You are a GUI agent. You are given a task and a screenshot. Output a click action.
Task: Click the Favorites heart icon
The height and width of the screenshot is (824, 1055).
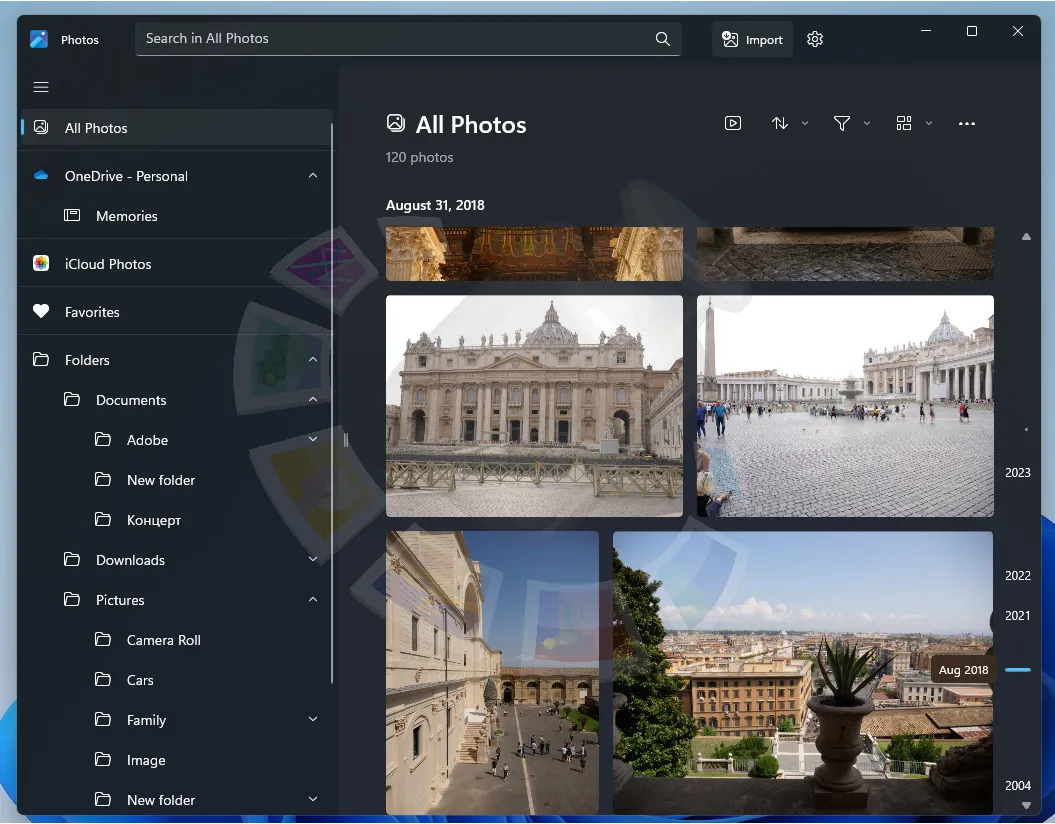point(41,311)
